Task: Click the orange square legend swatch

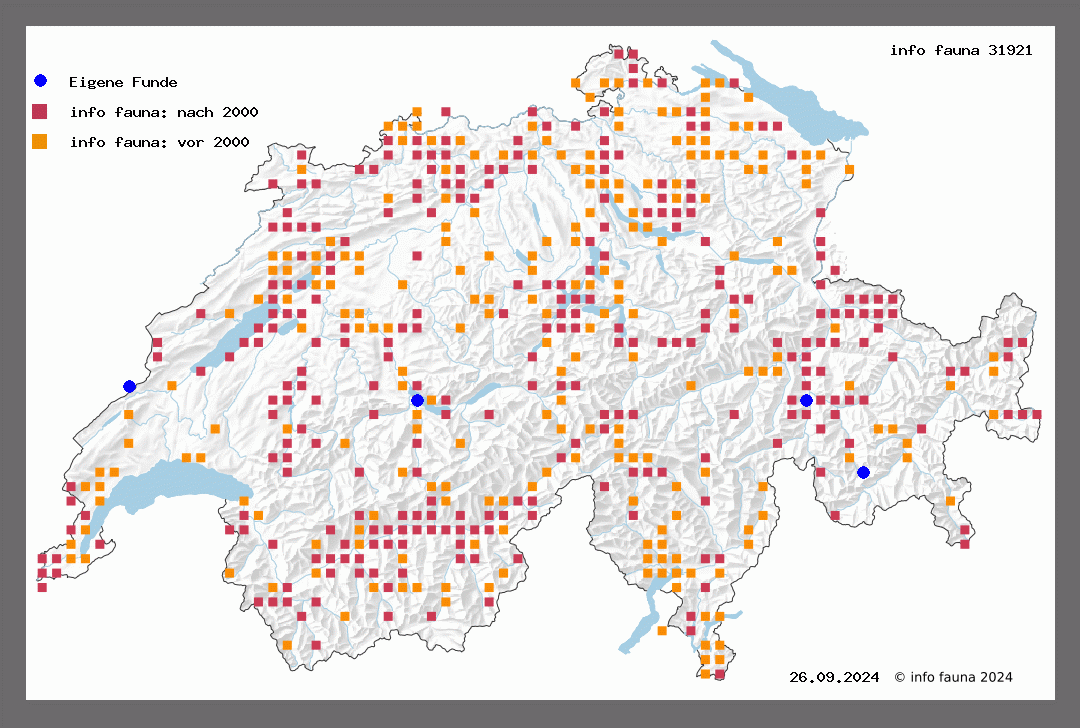Action: 40,141
